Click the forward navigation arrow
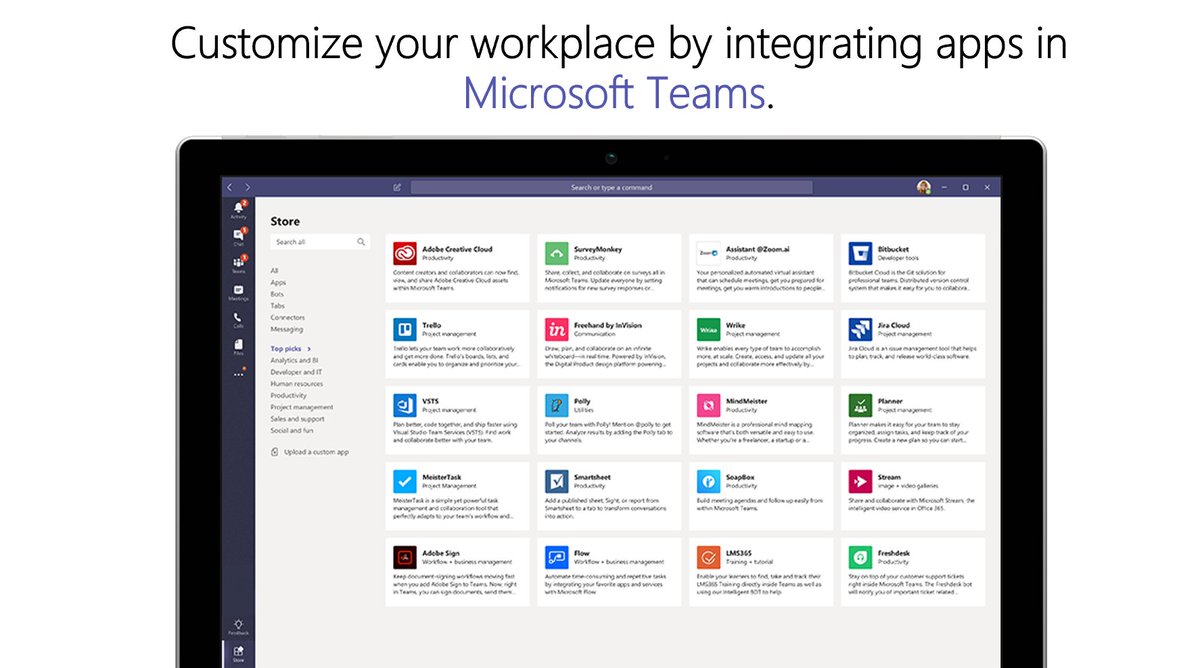The image size is (1200, 668). pyautogui.click(x=247, y=187)
